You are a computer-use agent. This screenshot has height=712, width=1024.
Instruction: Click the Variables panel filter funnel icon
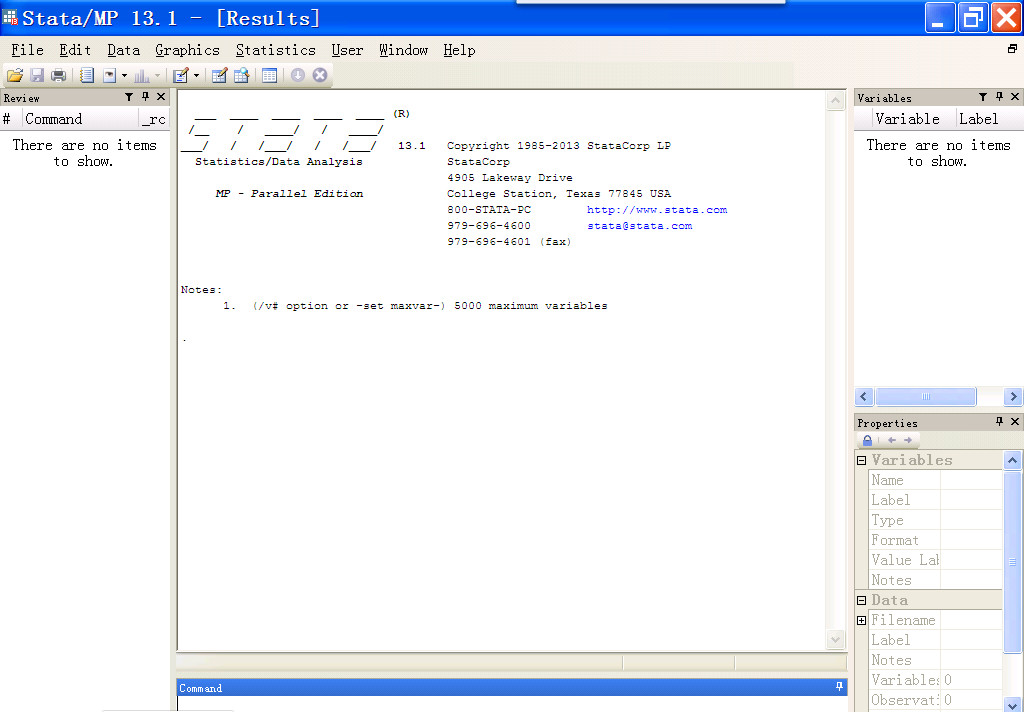click(x=983, y=97)
